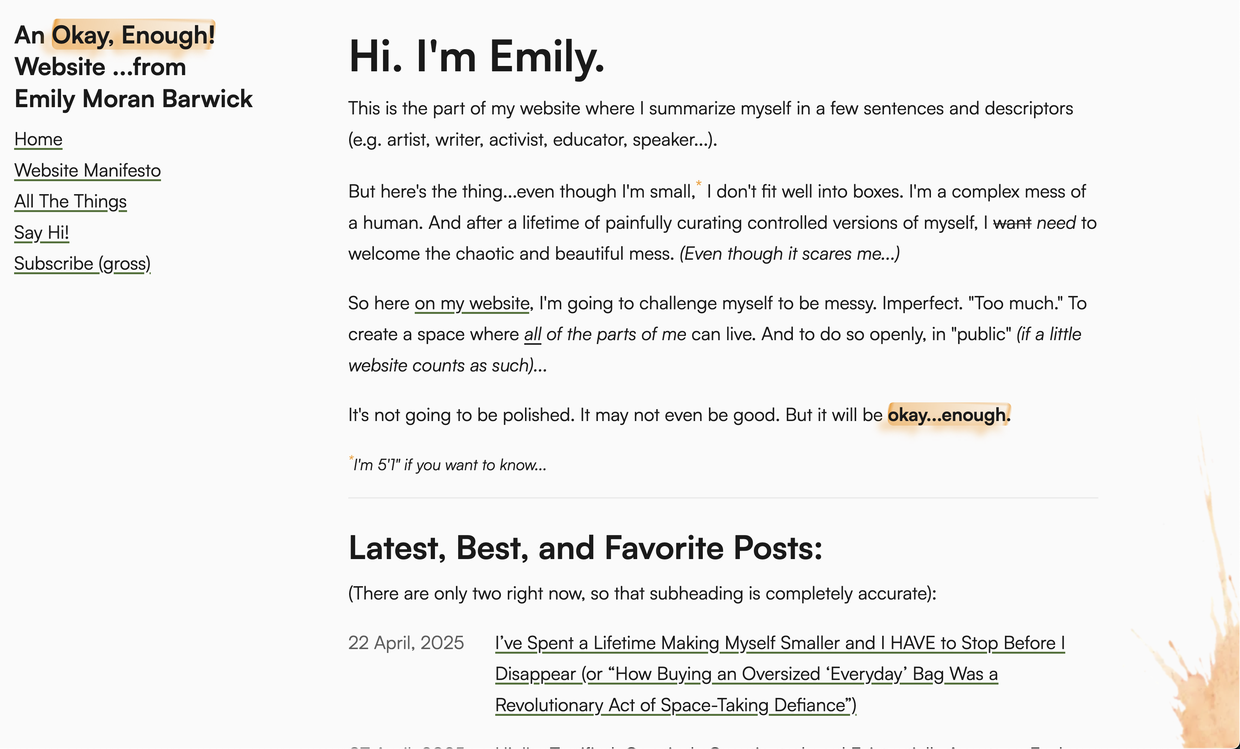Click the highlighted bold "okay...enough." text
Screen dimensions: 1240x749
[x=949, y=415]
